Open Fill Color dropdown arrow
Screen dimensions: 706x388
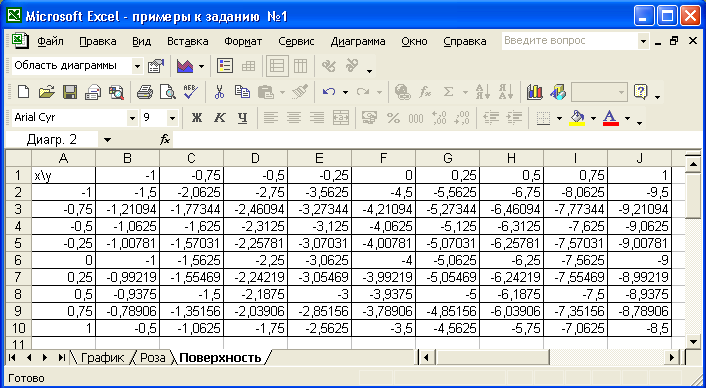tap(593, 118)
